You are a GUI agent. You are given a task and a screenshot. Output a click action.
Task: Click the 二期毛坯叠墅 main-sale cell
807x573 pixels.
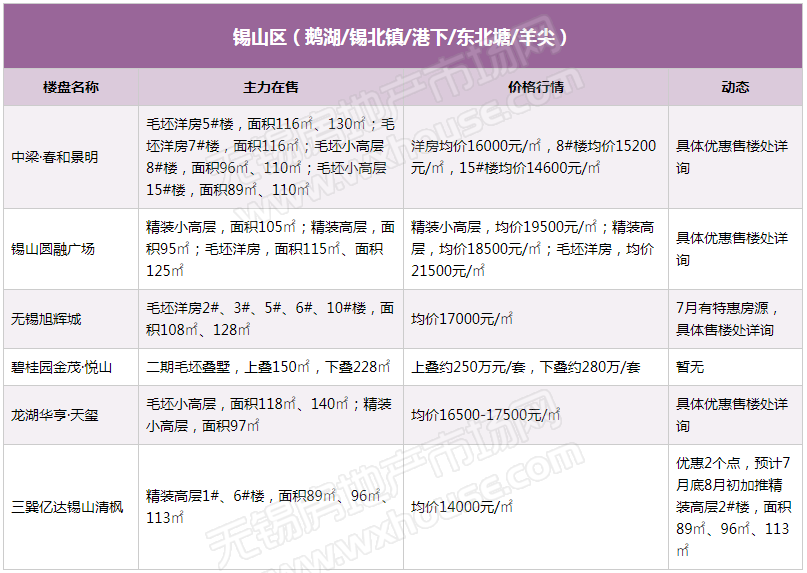268,367
